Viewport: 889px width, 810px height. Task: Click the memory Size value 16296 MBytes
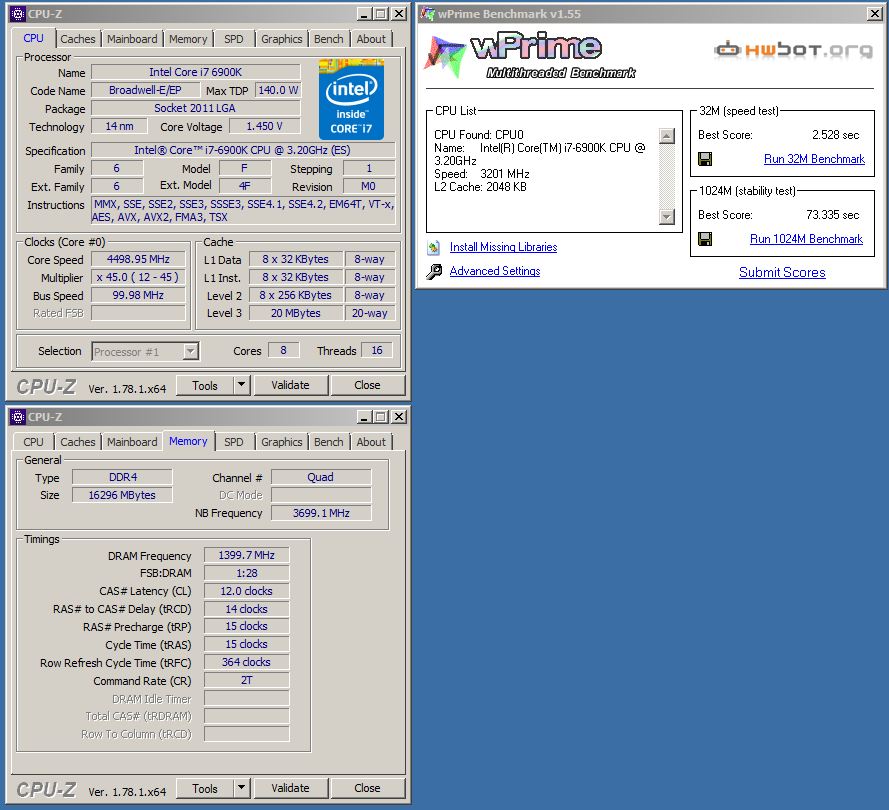click(122, 495)
